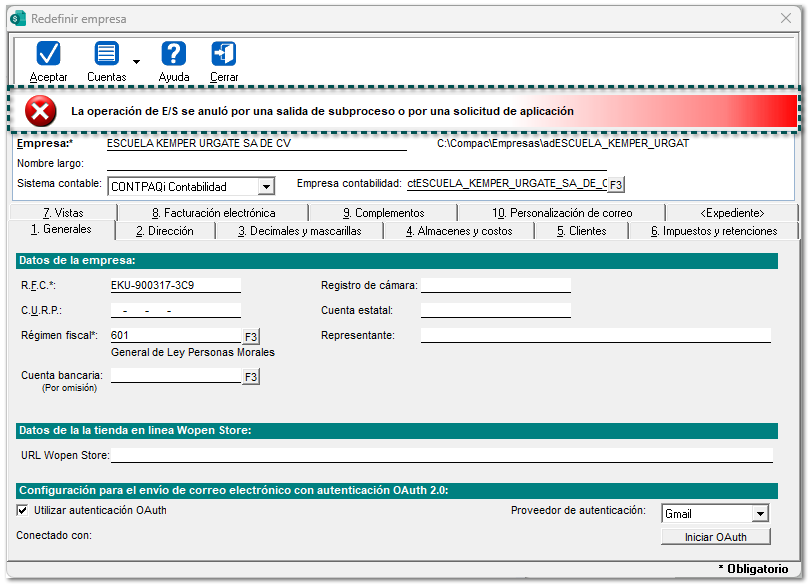Image resolution: width=812 pixels, height=587 pixels.
Task: Open the Proveedor de autenticación dropdown
Action: 760,513
